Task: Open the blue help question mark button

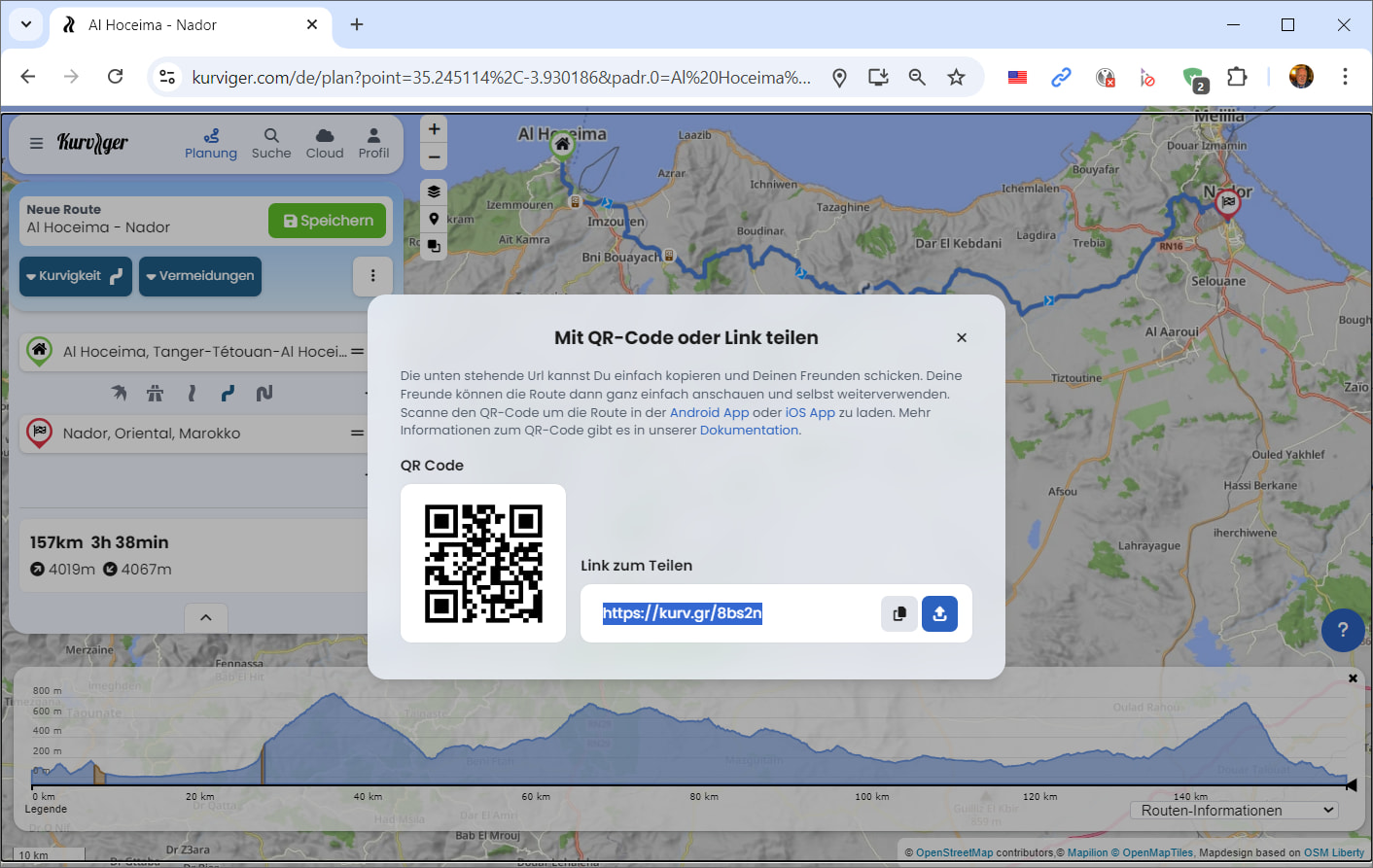Action: pos(1343,630)
